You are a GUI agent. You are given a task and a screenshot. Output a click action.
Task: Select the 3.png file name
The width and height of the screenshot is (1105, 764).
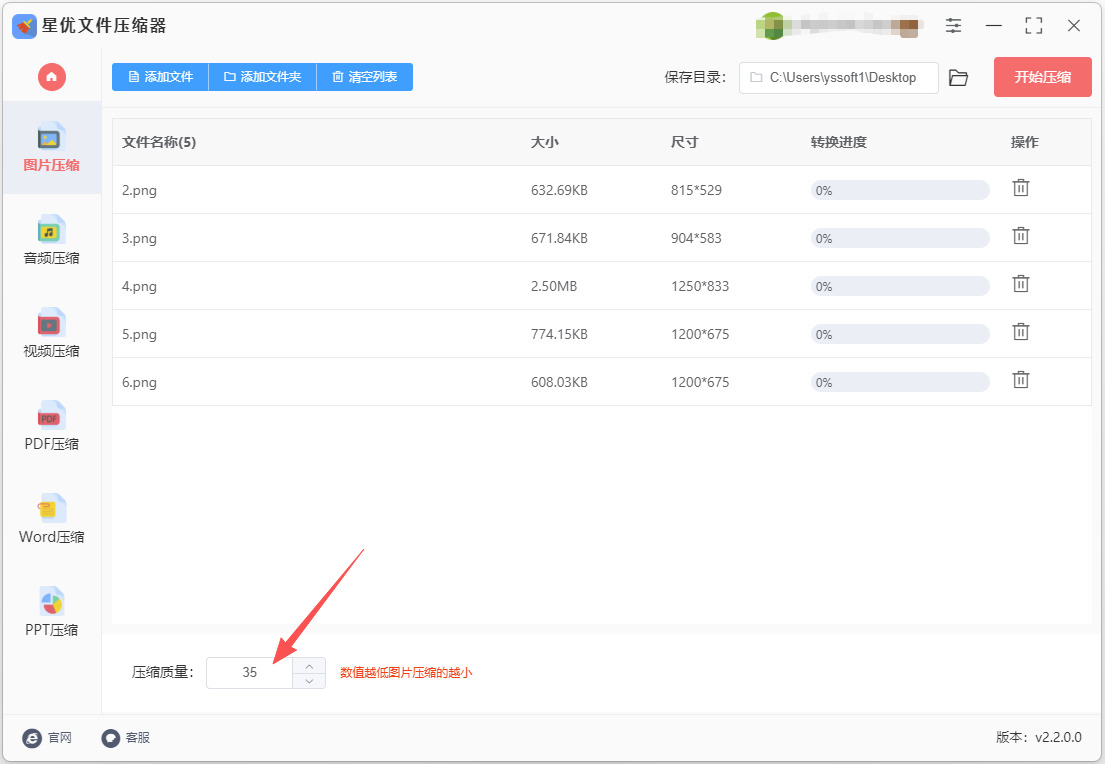coord(140,238)
